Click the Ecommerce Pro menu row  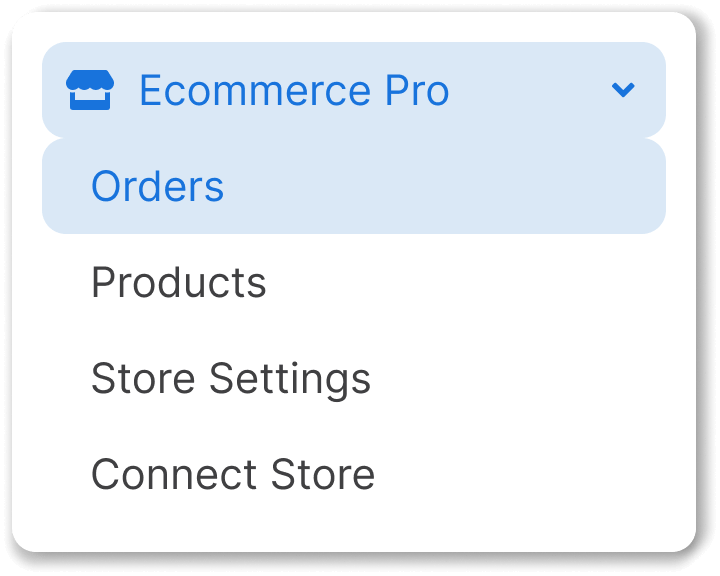(354, 90)
